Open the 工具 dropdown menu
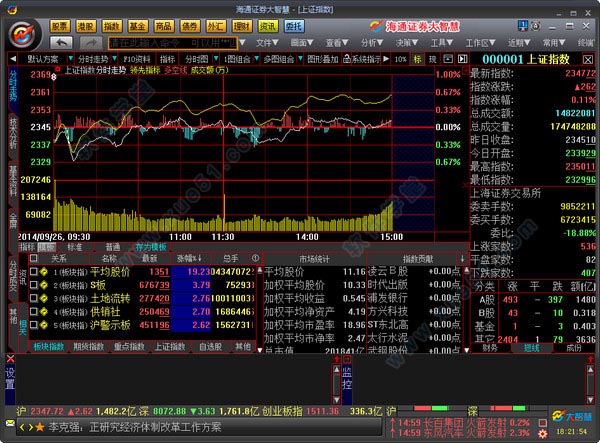600x443 pixels. click(442, 43)
